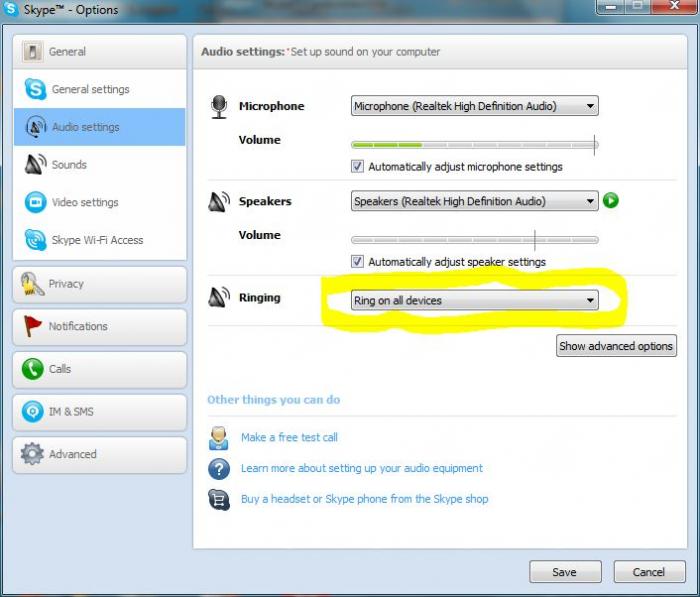
Task: Go to Video settings
Action: click(x=100, y=202)
